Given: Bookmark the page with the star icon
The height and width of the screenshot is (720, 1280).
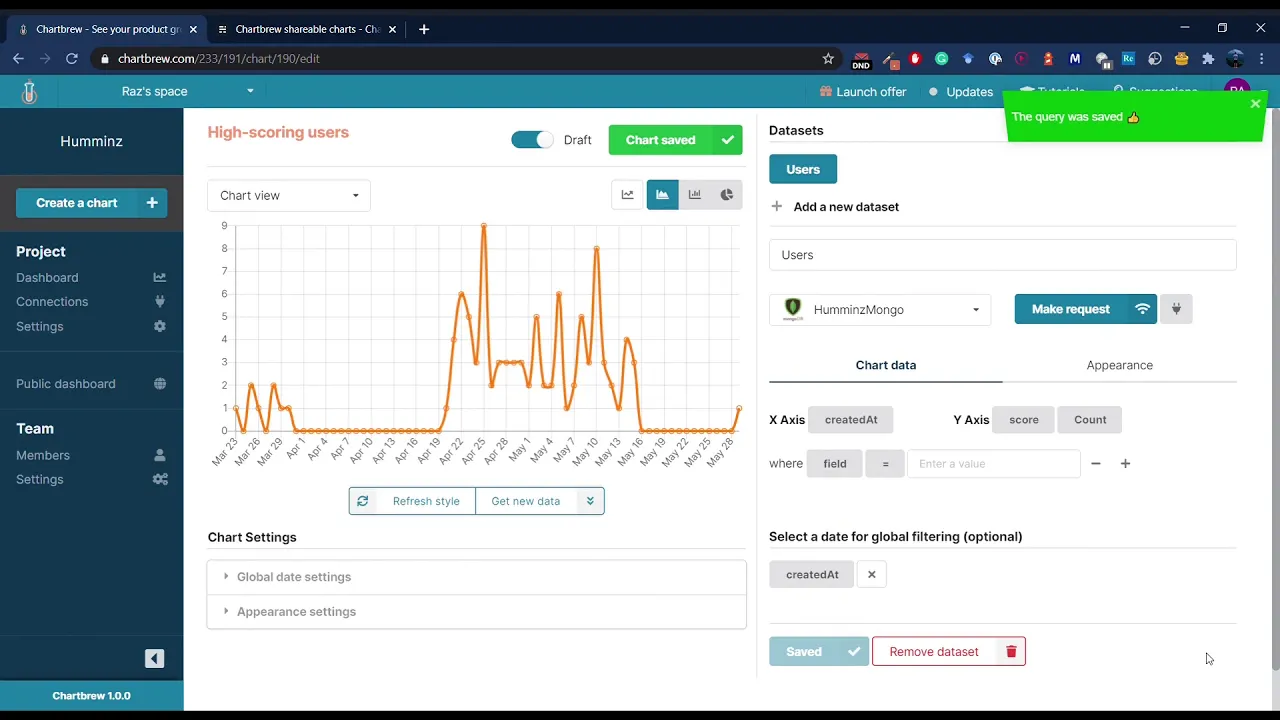Looking at the screenshot, I should (x=828, y=59).
